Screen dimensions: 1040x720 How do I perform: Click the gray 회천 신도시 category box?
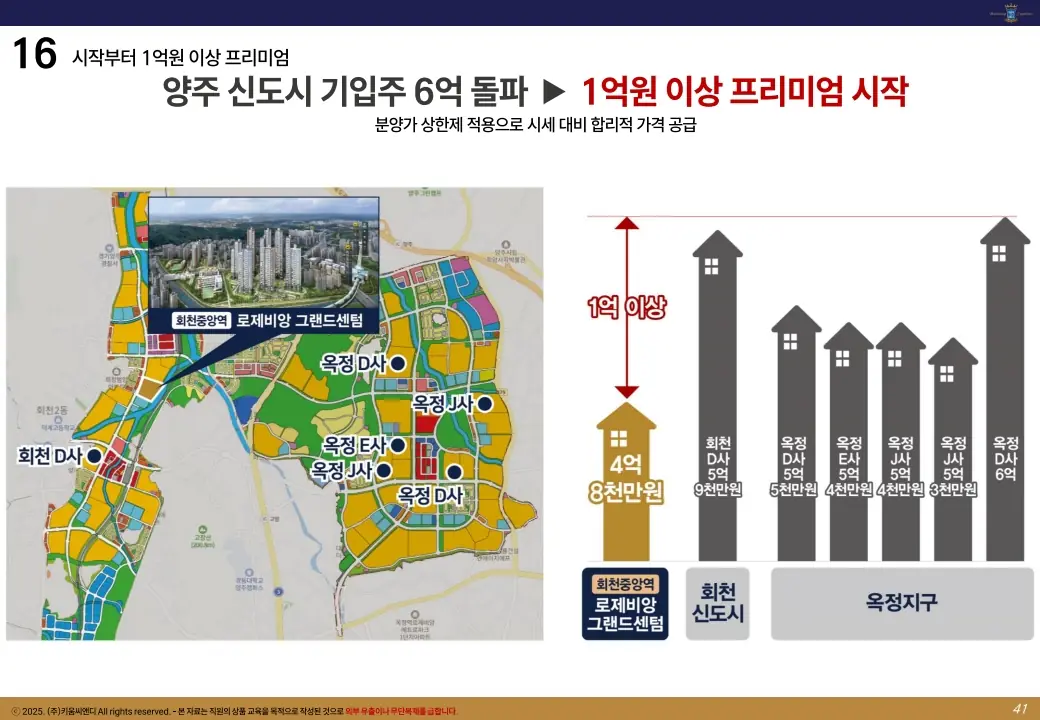coord(718,604)
